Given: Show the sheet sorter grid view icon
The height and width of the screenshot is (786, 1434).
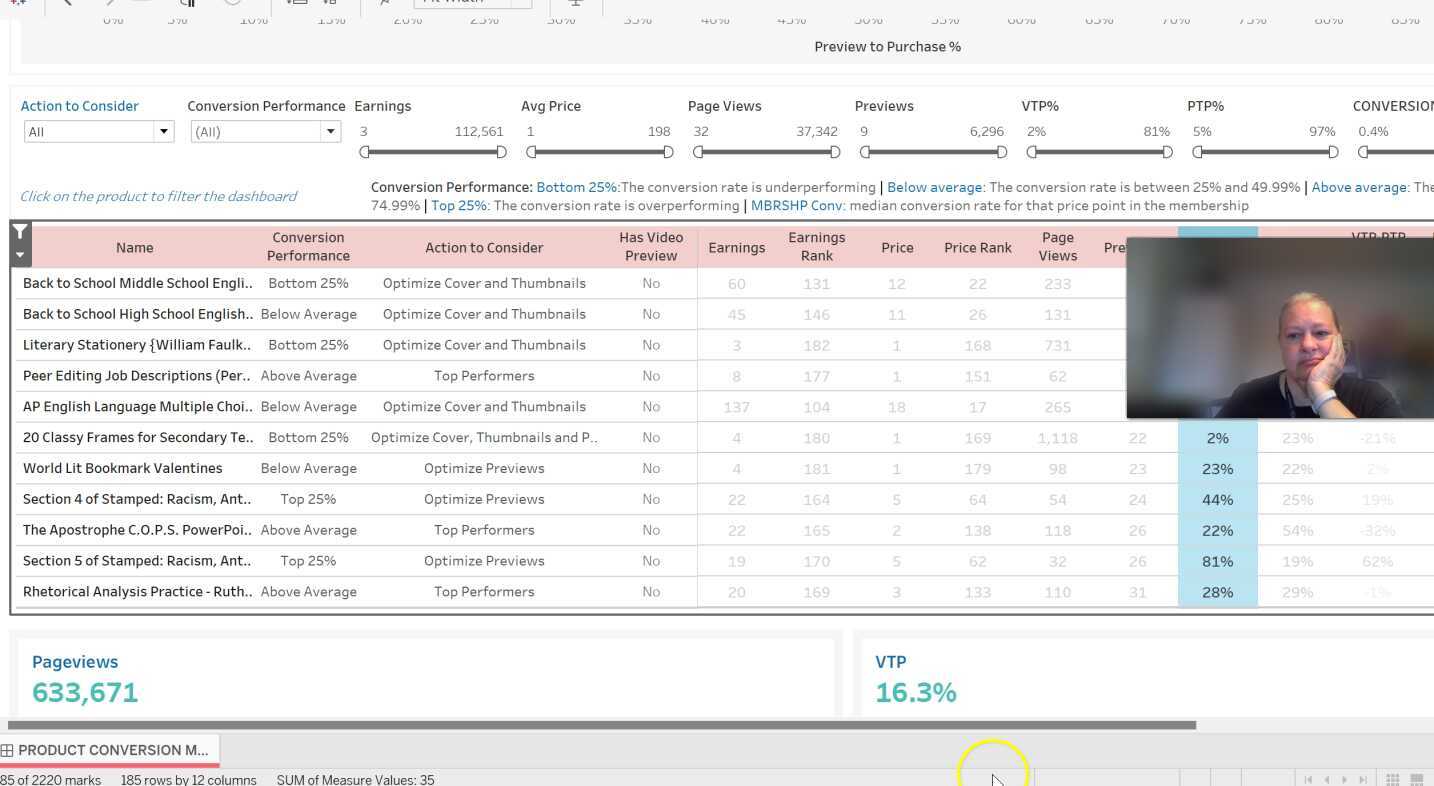Looking at the screenshot, I should pyautogui.click(x=1393, y=779).
